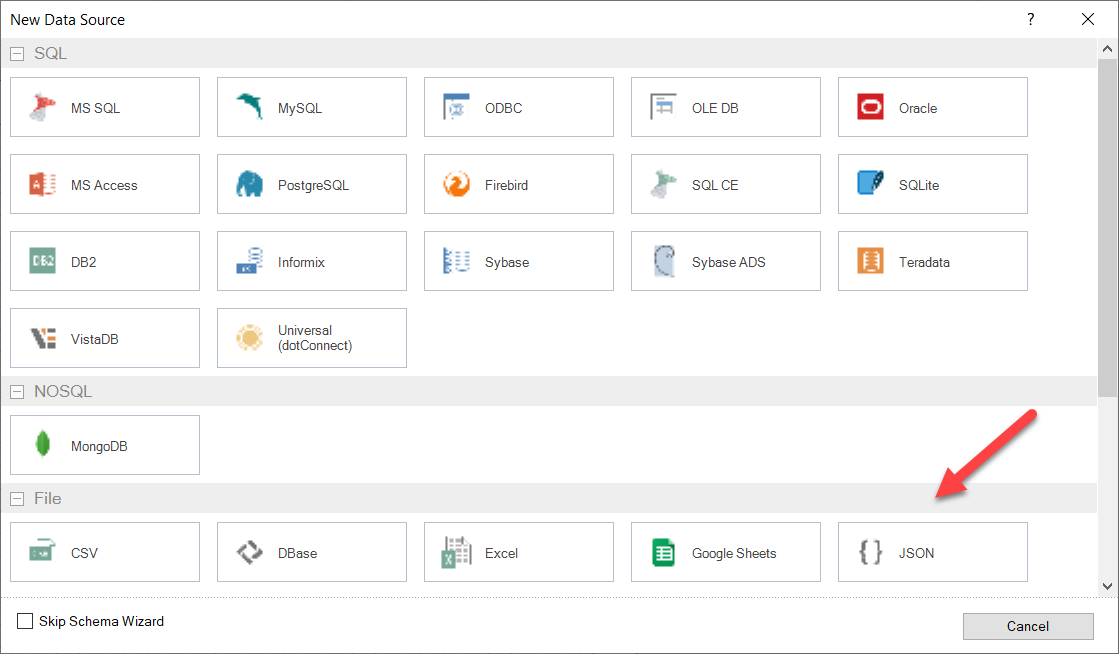Viewport: 1119px width, 654px height.
Task: Pick the Sybase icon
Action: tap(456, 261)
